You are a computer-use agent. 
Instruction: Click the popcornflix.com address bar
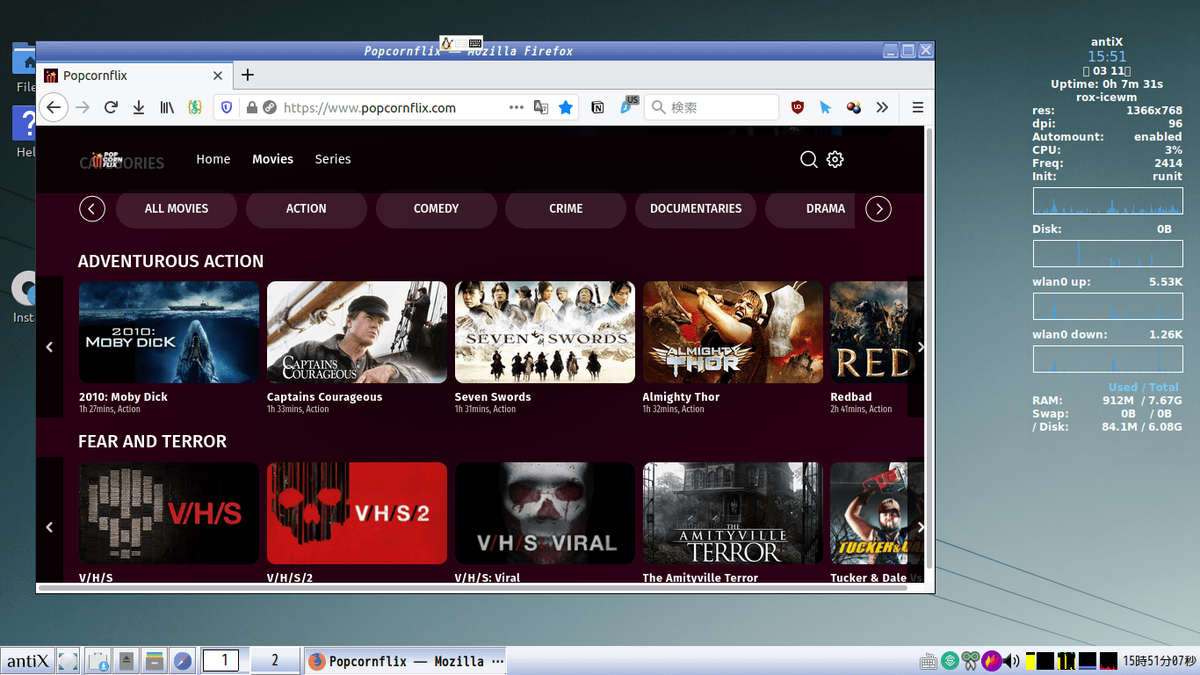click(395, 107)
